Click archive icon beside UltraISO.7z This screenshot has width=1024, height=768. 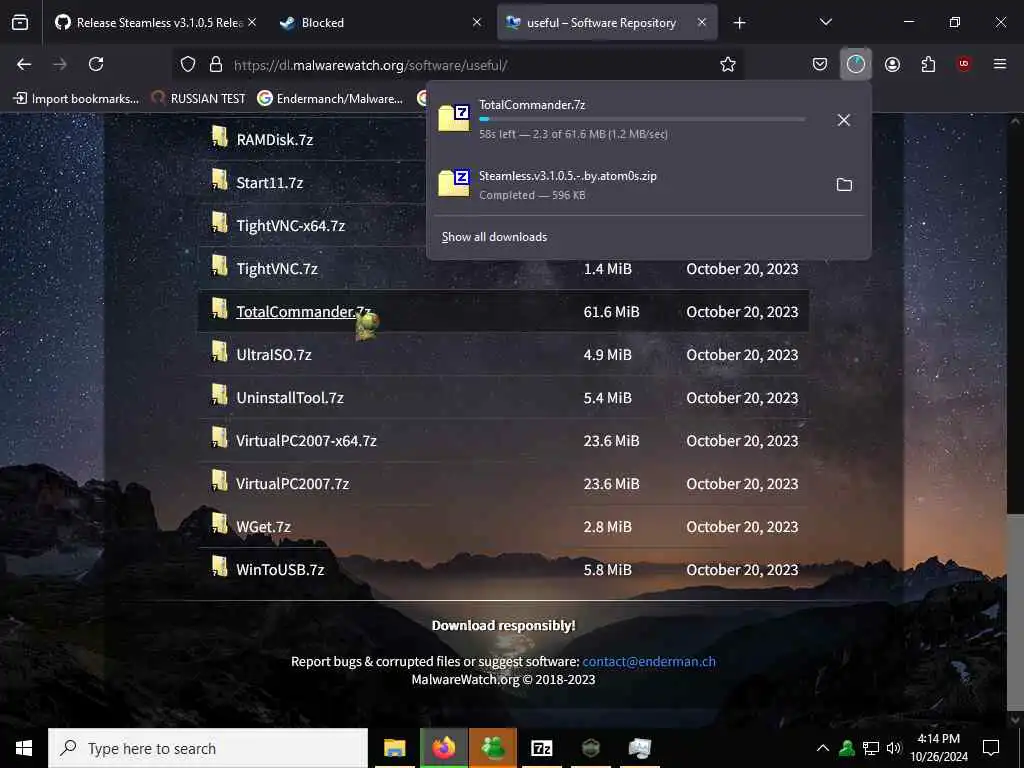click(219, 353)
